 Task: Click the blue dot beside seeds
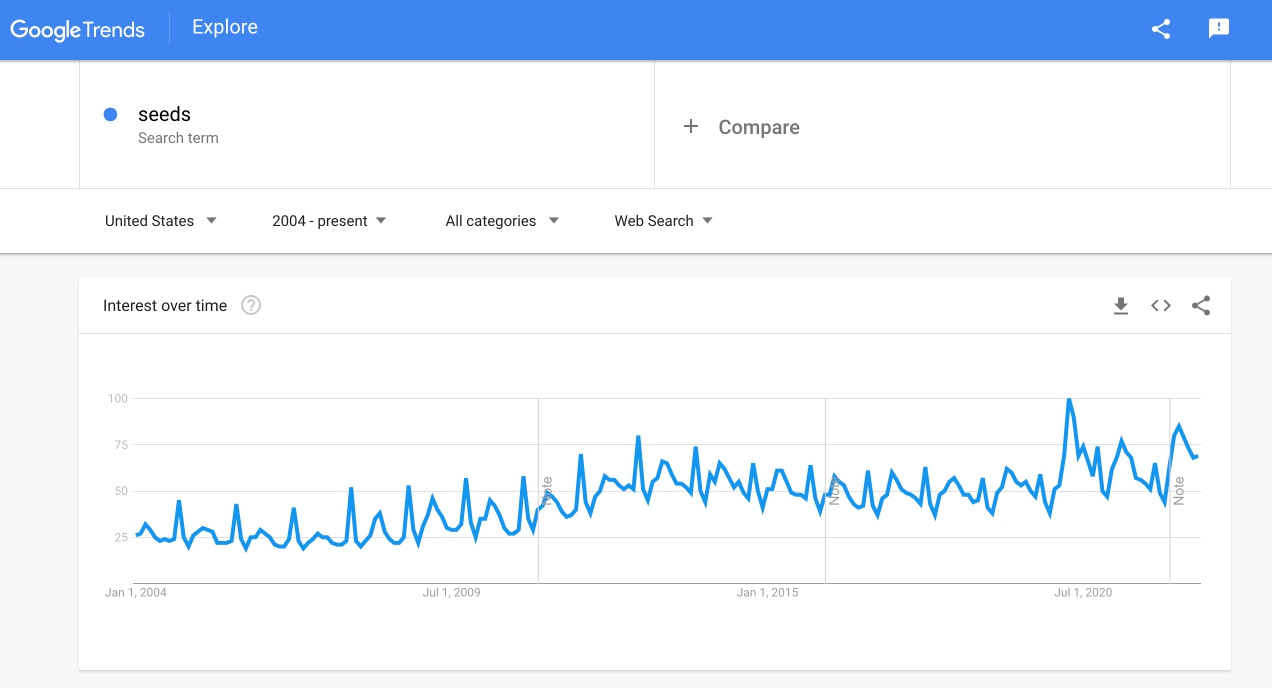111,114
